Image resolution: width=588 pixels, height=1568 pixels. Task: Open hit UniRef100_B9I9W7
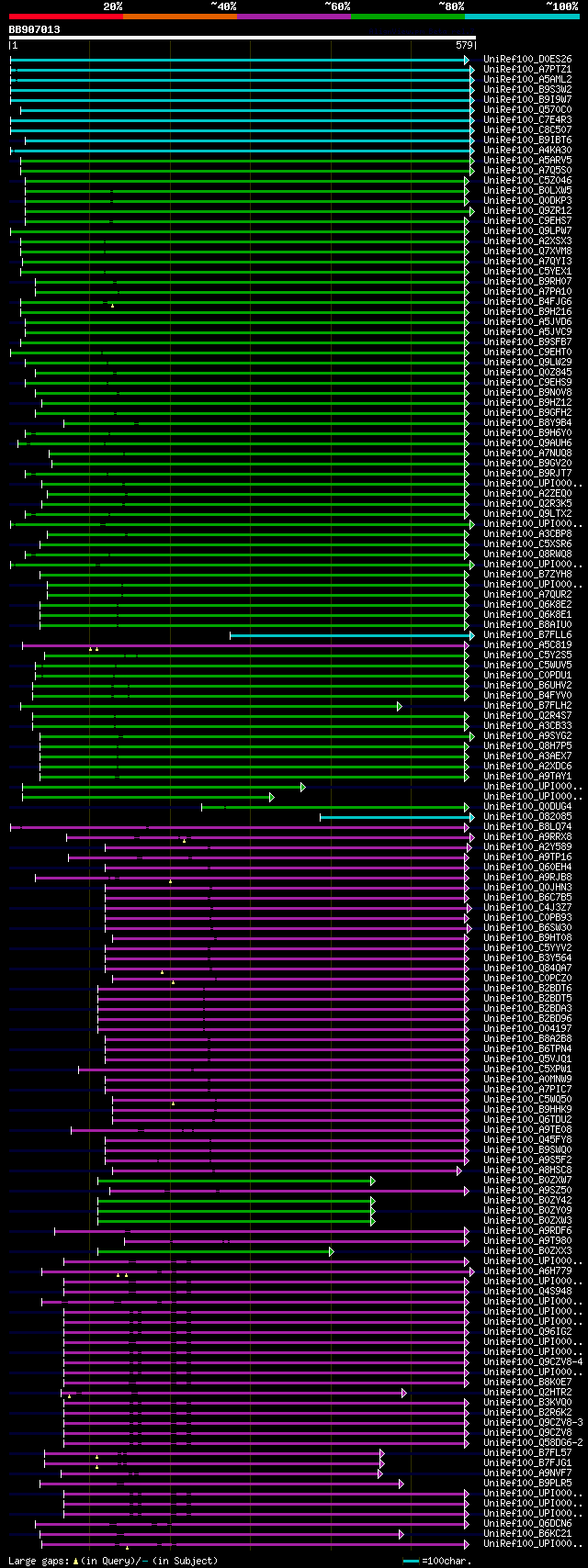[527, 100]
